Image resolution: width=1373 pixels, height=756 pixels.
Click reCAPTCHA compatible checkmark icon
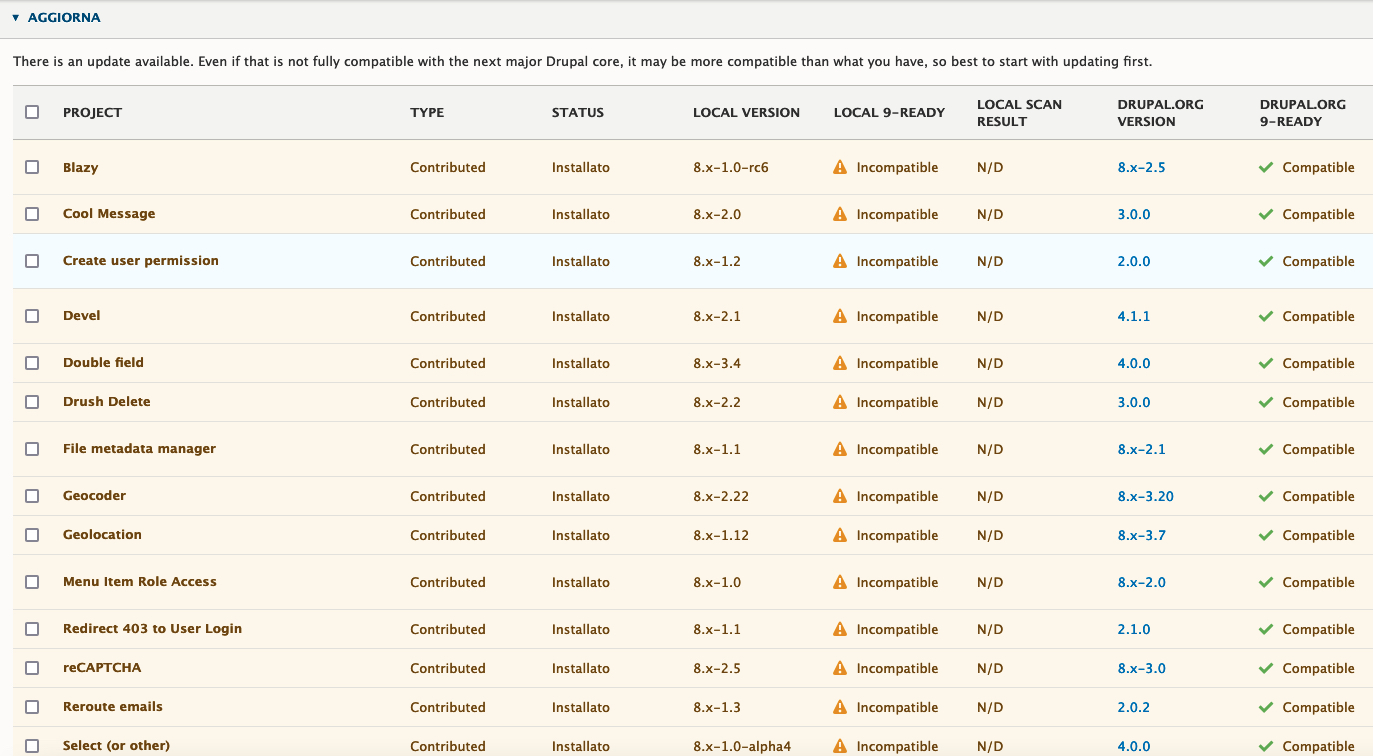click(x=1266, y=668)
